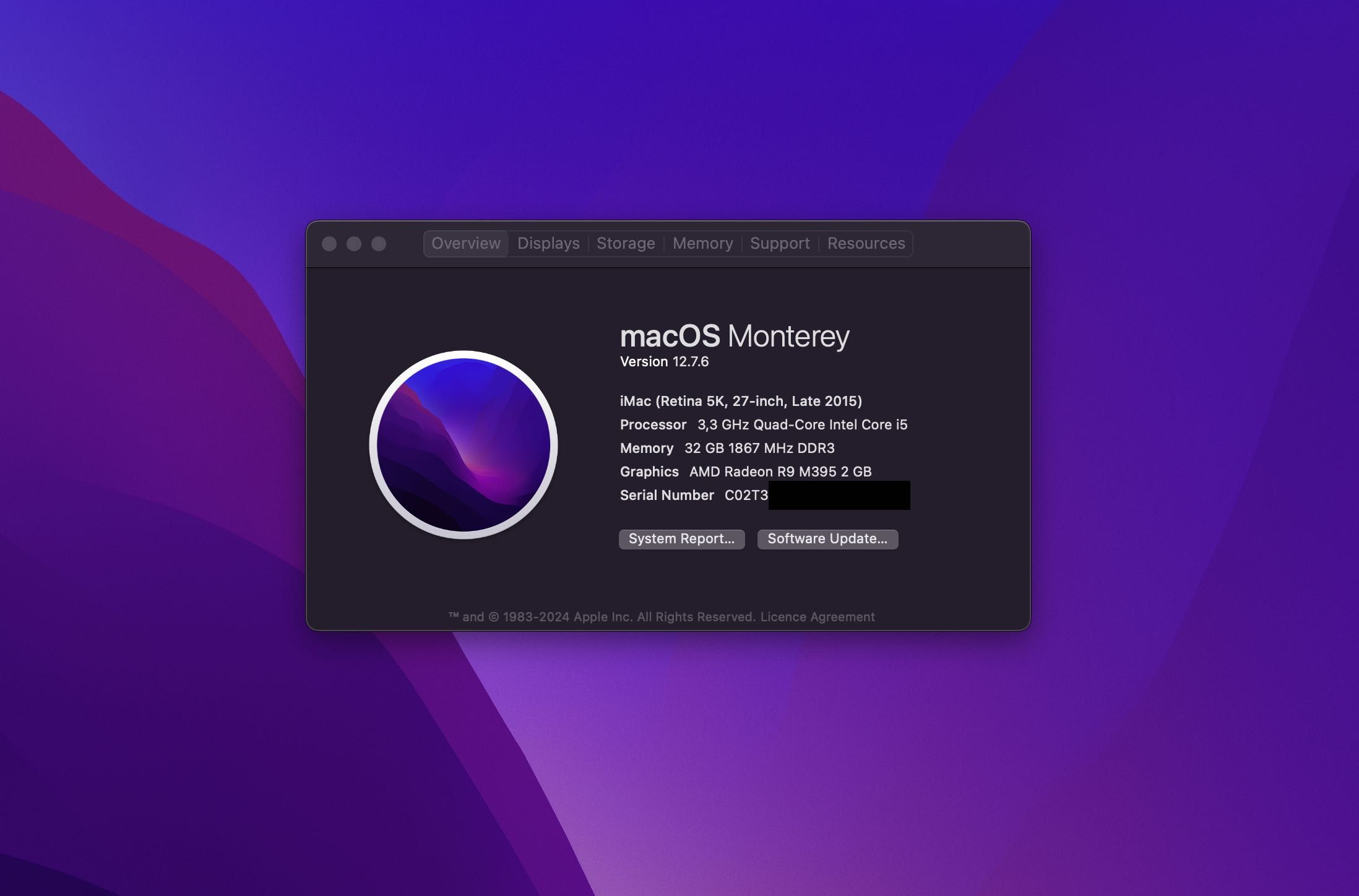Screen dimensions: 1359x896
Task: Click the macOS Monterey title
Action: click(x=735, y=336)
